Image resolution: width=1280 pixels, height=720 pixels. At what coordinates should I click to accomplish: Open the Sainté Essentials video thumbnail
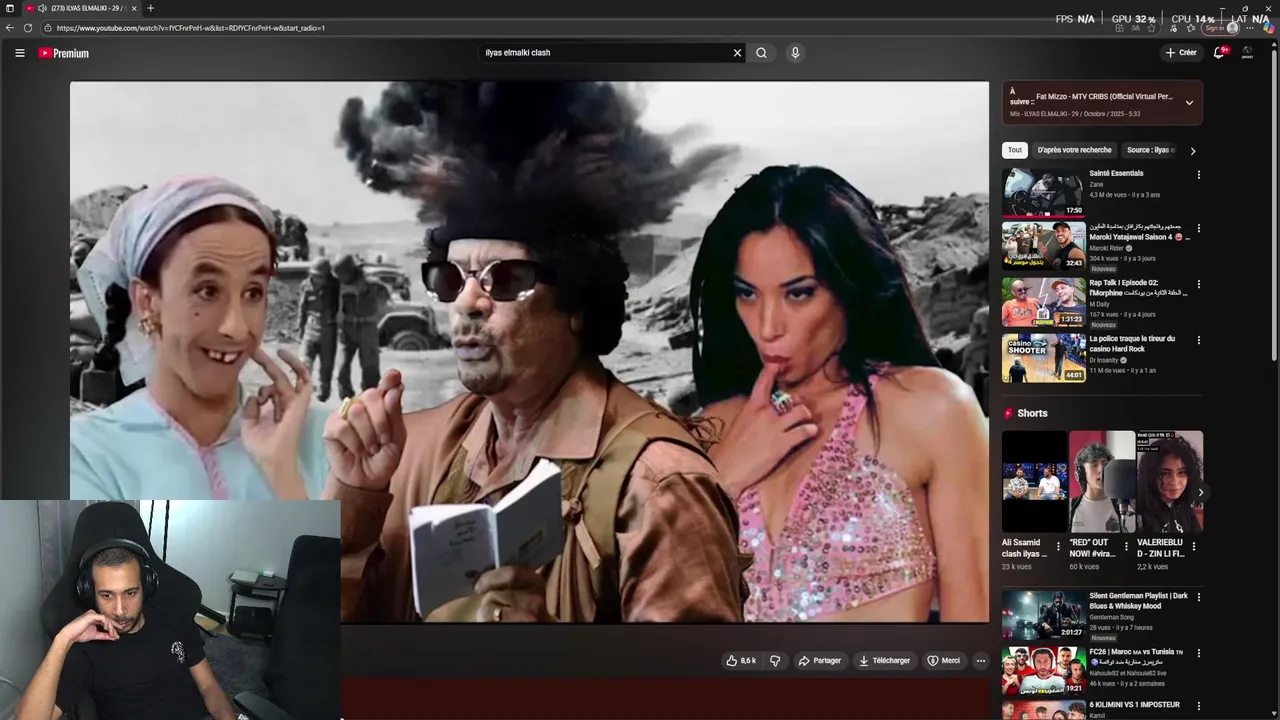pos(1043,192)
